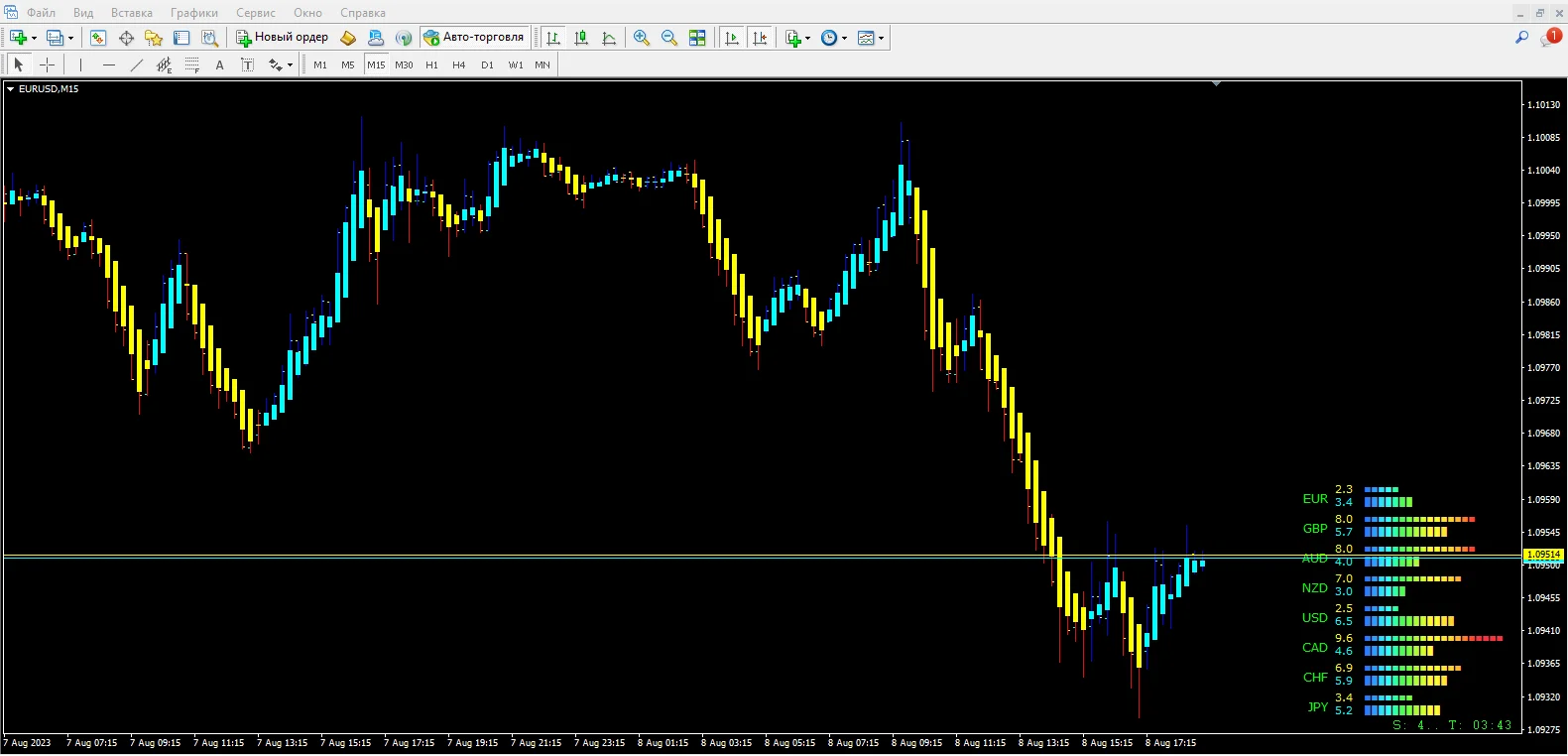
Task: Expand the profiles dropdown arrow
Action: (x=70, y=38)
